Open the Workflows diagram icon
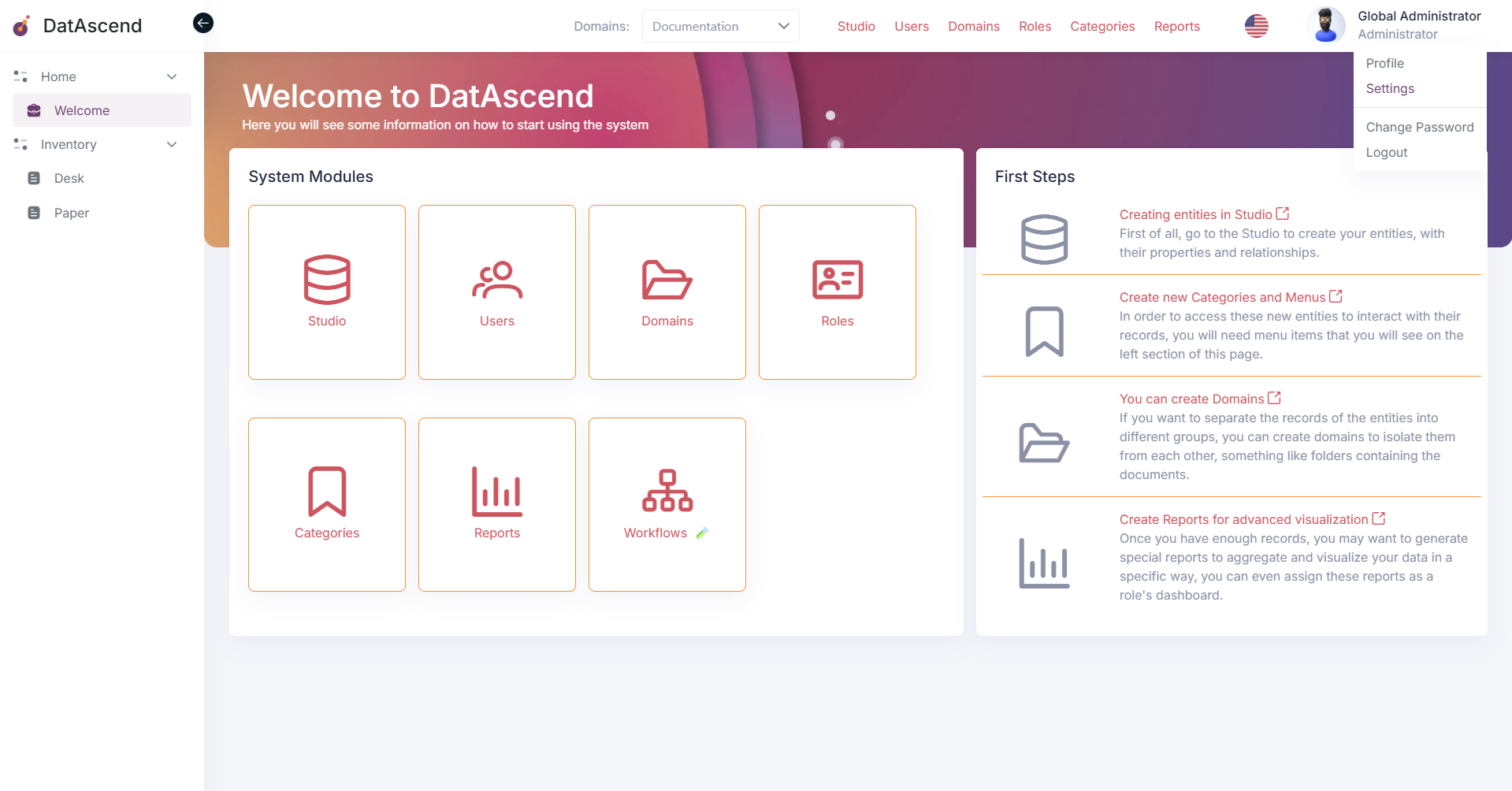 point(667,492)
